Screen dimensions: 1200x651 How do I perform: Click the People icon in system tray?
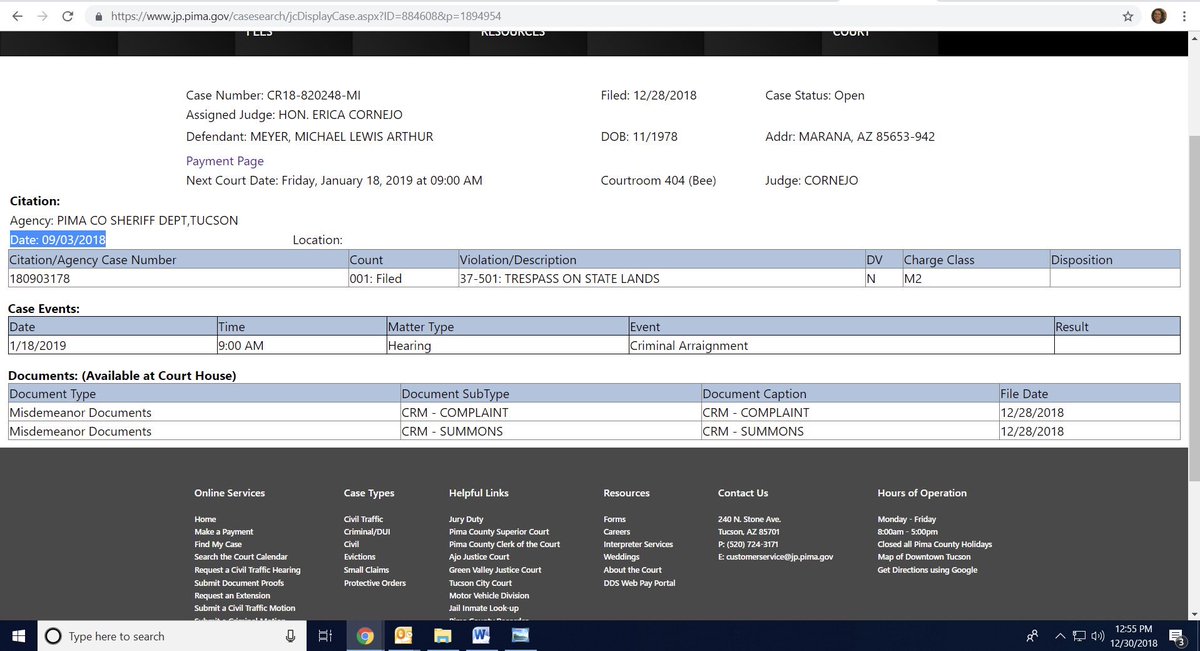click(1031, 636)
